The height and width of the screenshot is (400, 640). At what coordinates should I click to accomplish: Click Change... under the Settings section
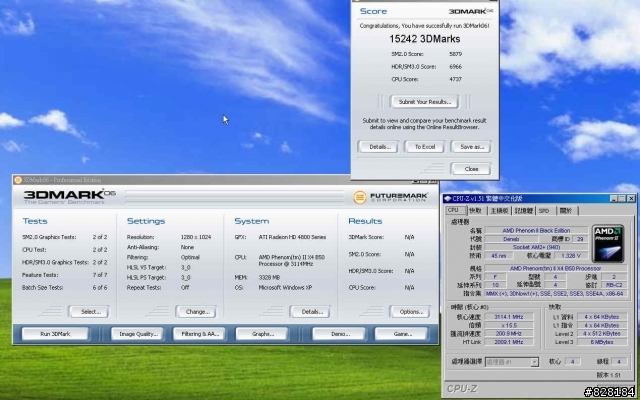pos(198,311)
